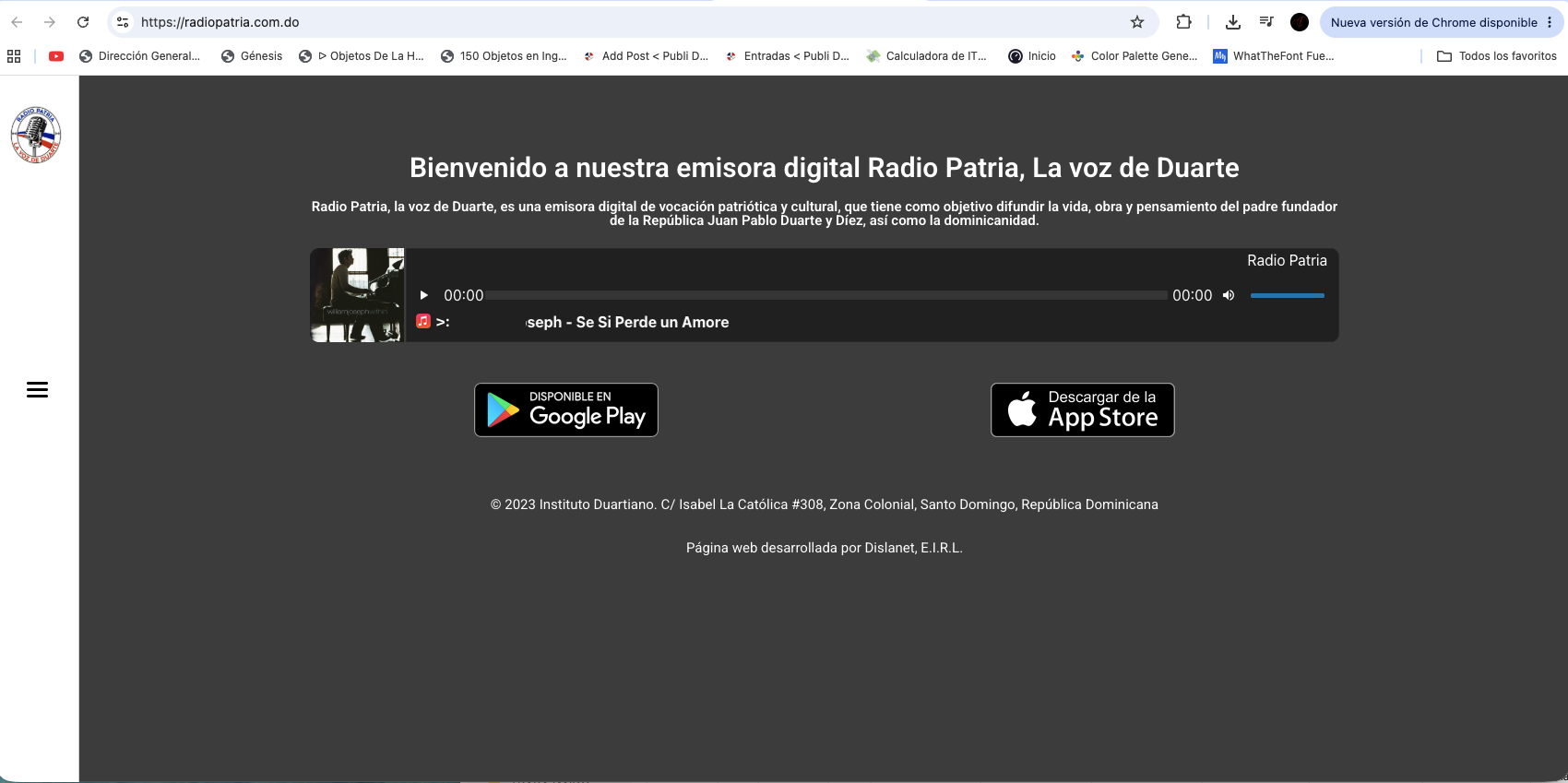Open 'WhatTheFont Fue...' bookmark
The height and width of the screenshot is (783, 1568).
[1274, 56]
